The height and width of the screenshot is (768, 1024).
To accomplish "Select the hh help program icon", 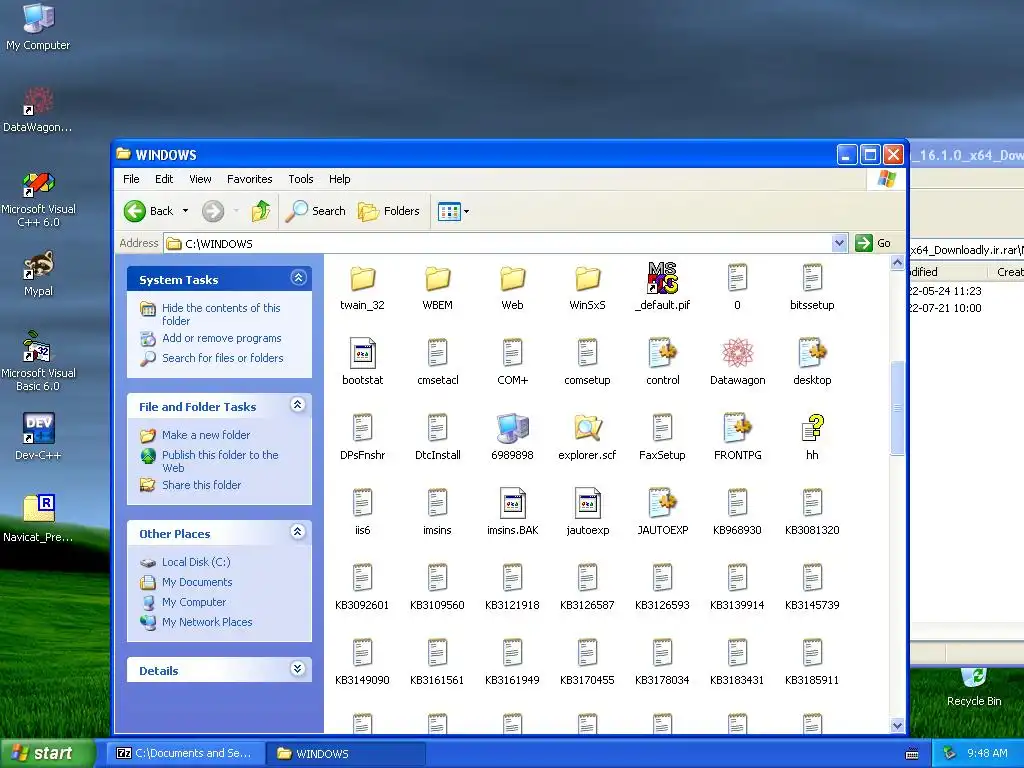I will coord(812,428).
